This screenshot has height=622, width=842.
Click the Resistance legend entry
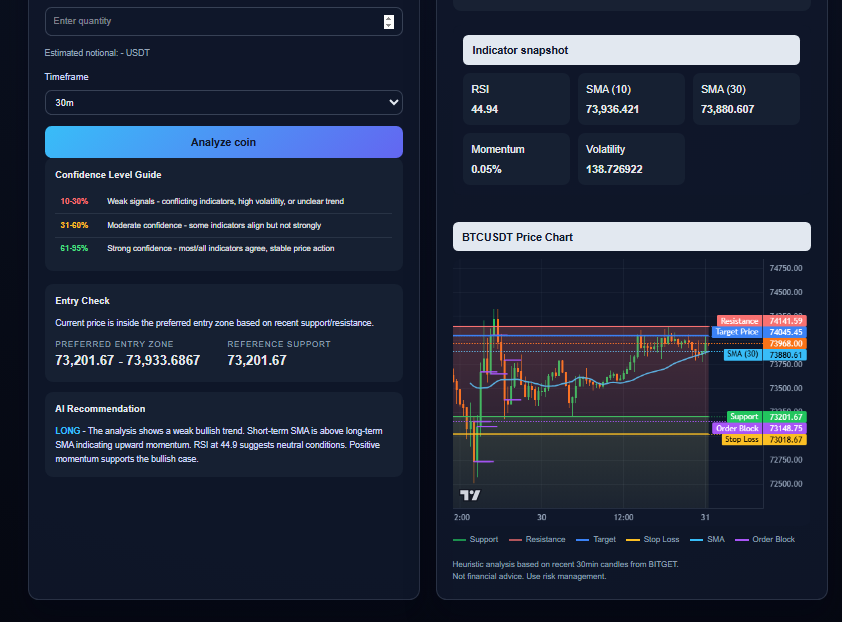(x=537, y=539)
